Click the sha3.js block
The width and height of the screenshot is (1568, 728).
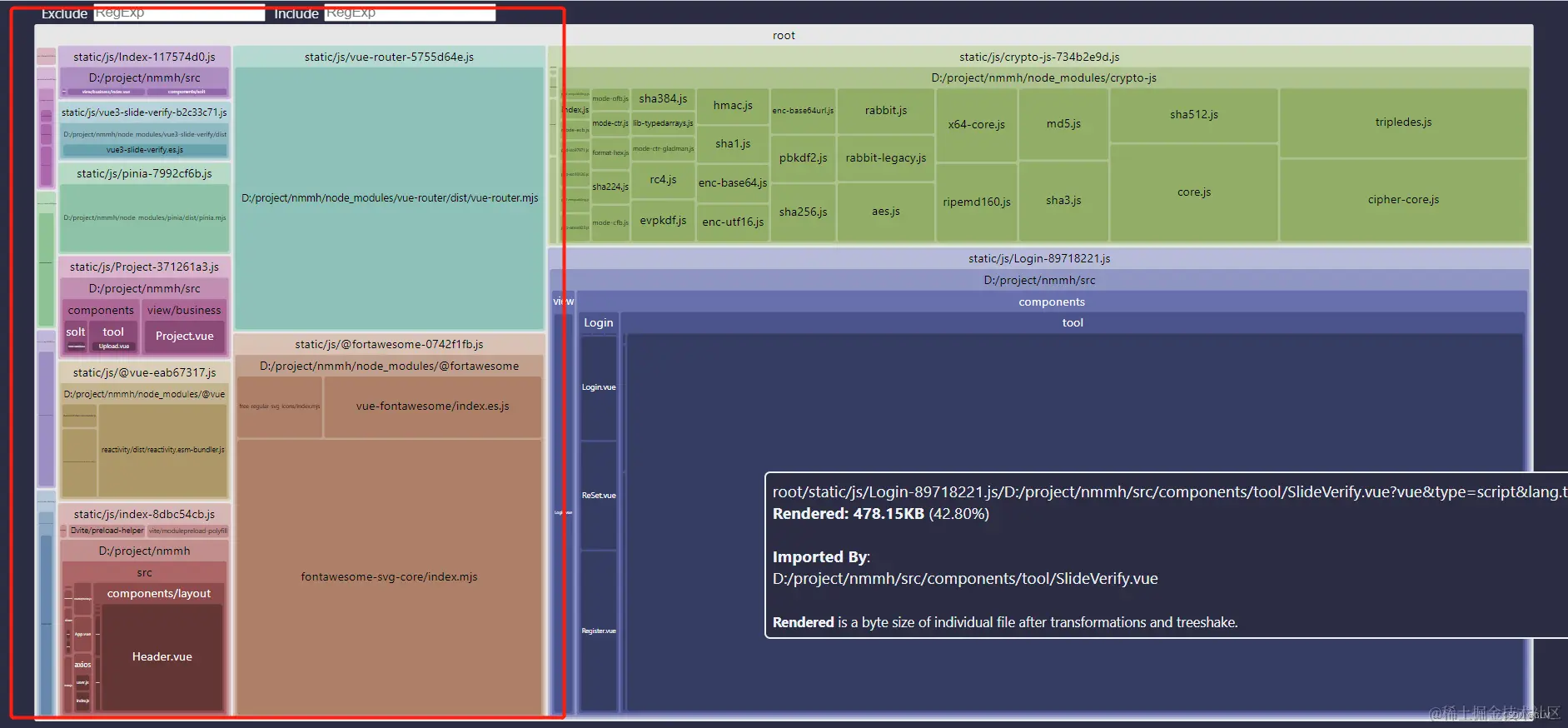[1063, 200]
